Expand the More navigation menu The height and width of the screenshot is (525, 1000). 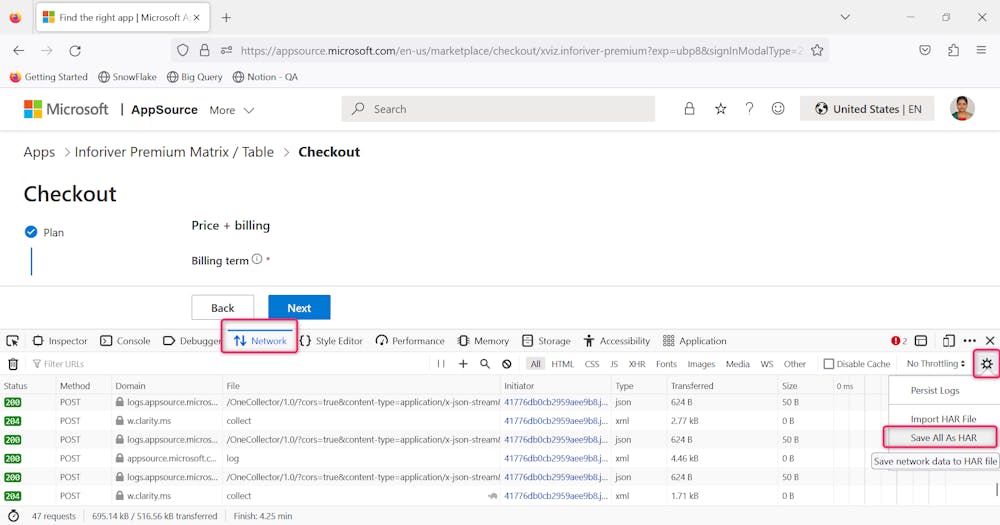232,110
